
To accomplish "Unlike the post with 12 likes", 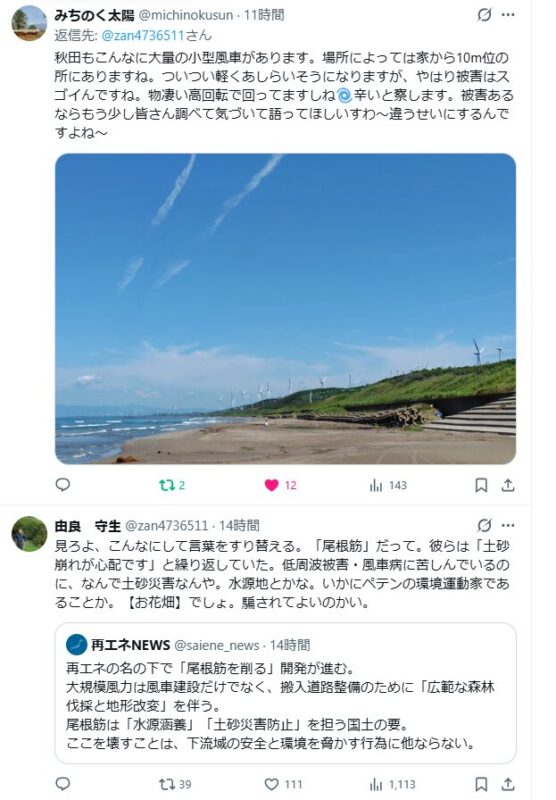I will point(280,485).
